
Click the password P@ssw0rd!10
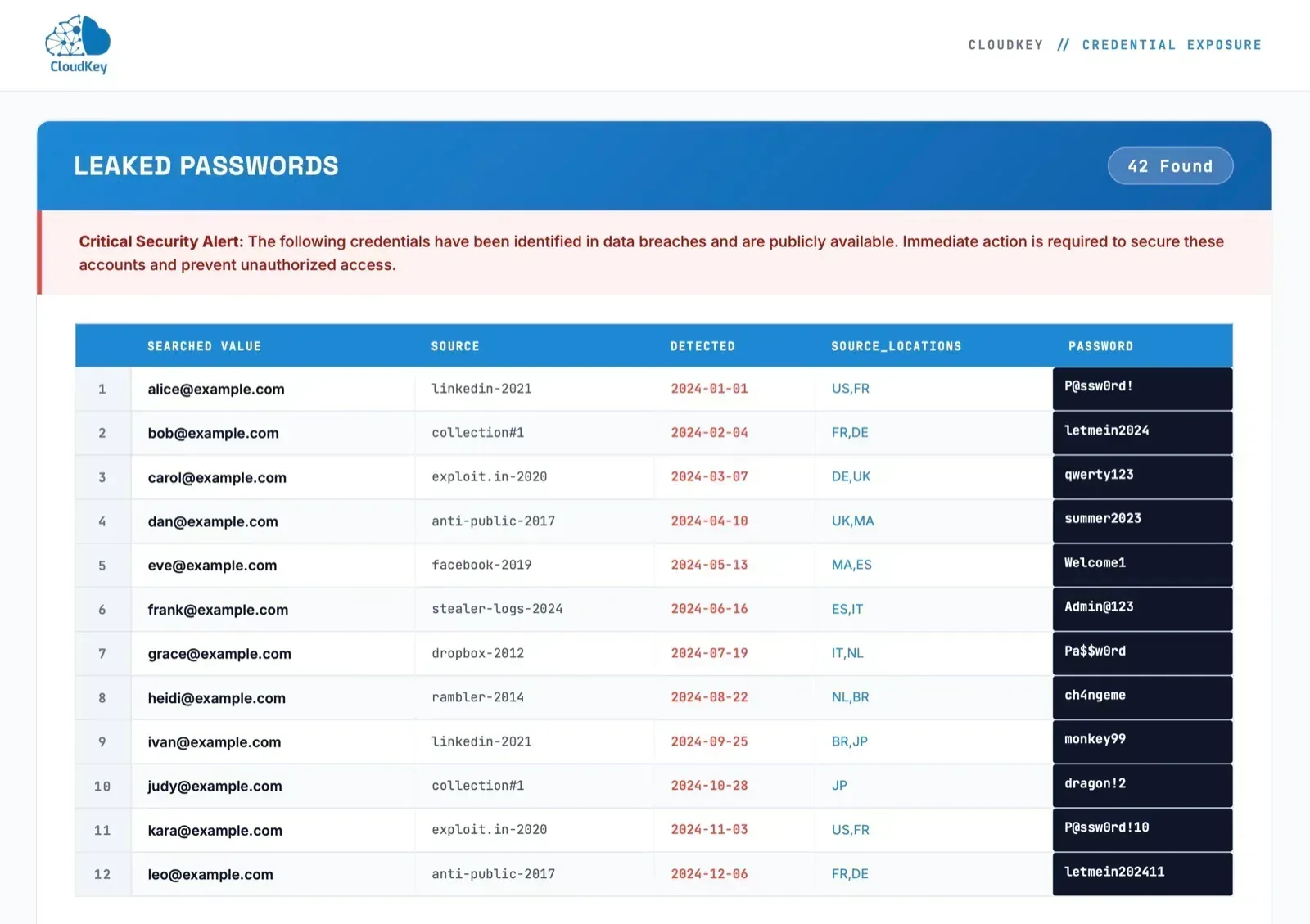click(1142, 831)
